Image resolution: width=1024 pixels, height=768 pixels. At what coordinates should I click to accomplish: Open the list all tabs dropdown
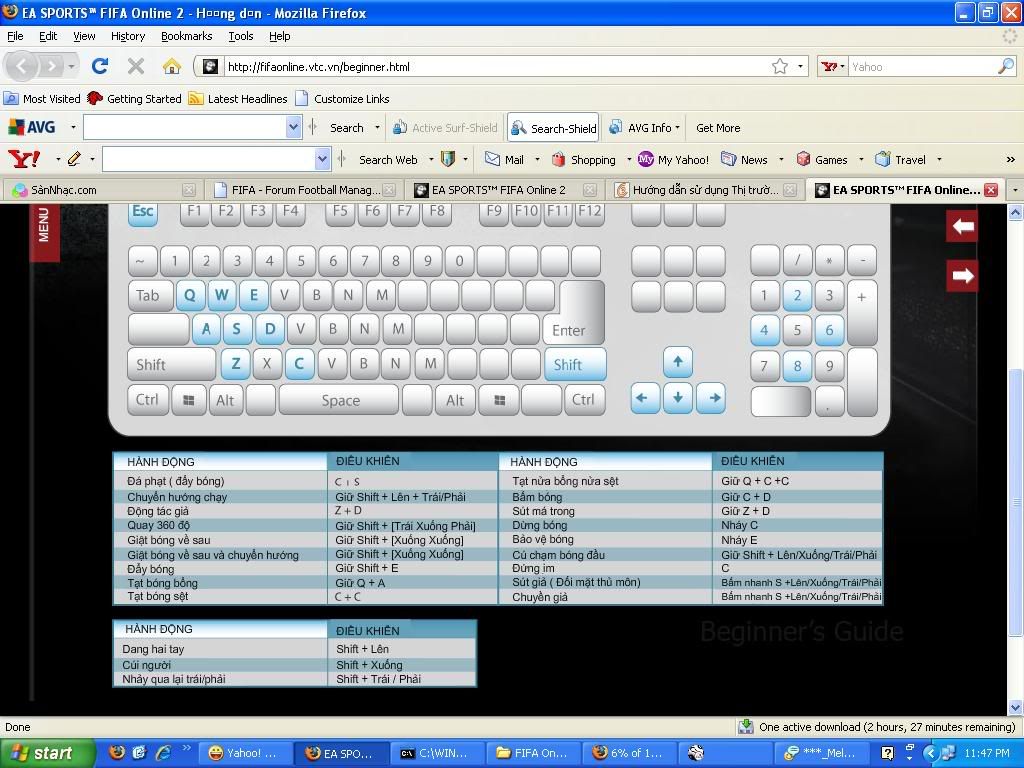click(1015, 190)
